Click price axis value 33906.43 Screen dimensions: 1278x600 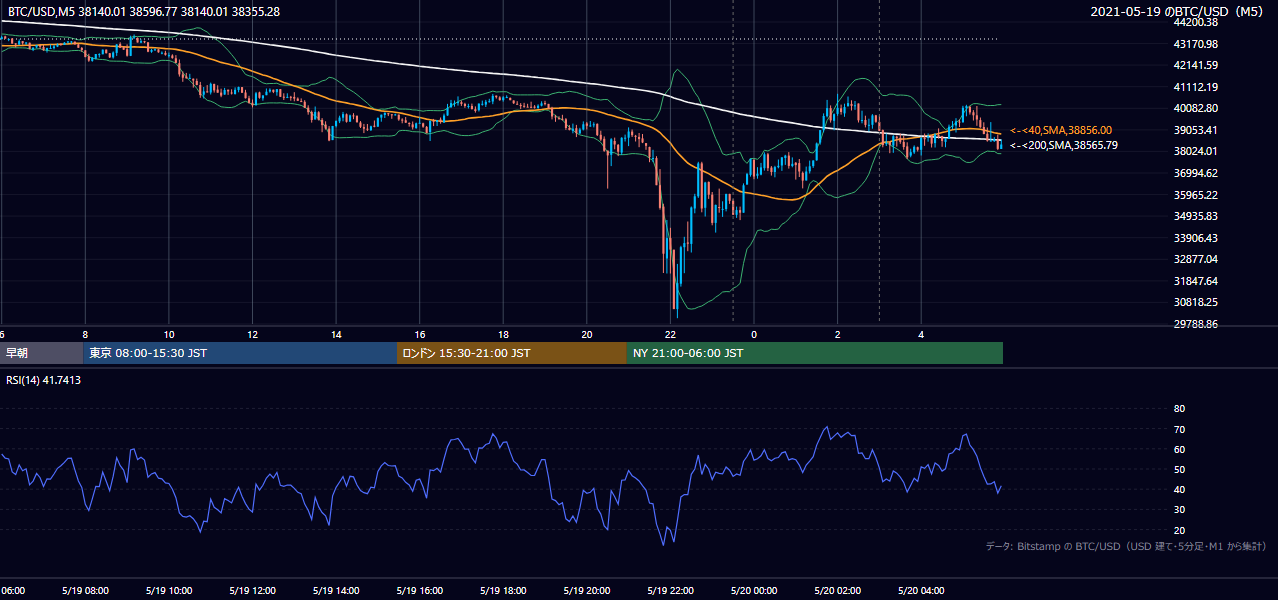1195,238
